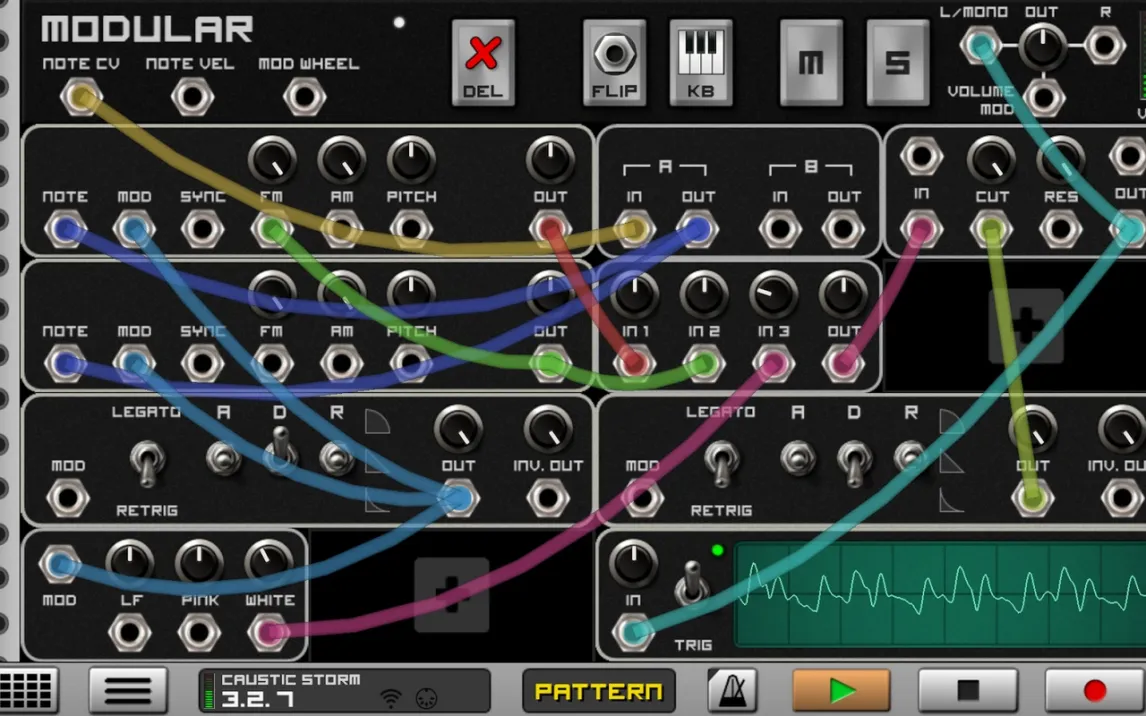Stop playback with the square stop button
This screenshot has width=1146, height=716.
click(x=967, y=690)
